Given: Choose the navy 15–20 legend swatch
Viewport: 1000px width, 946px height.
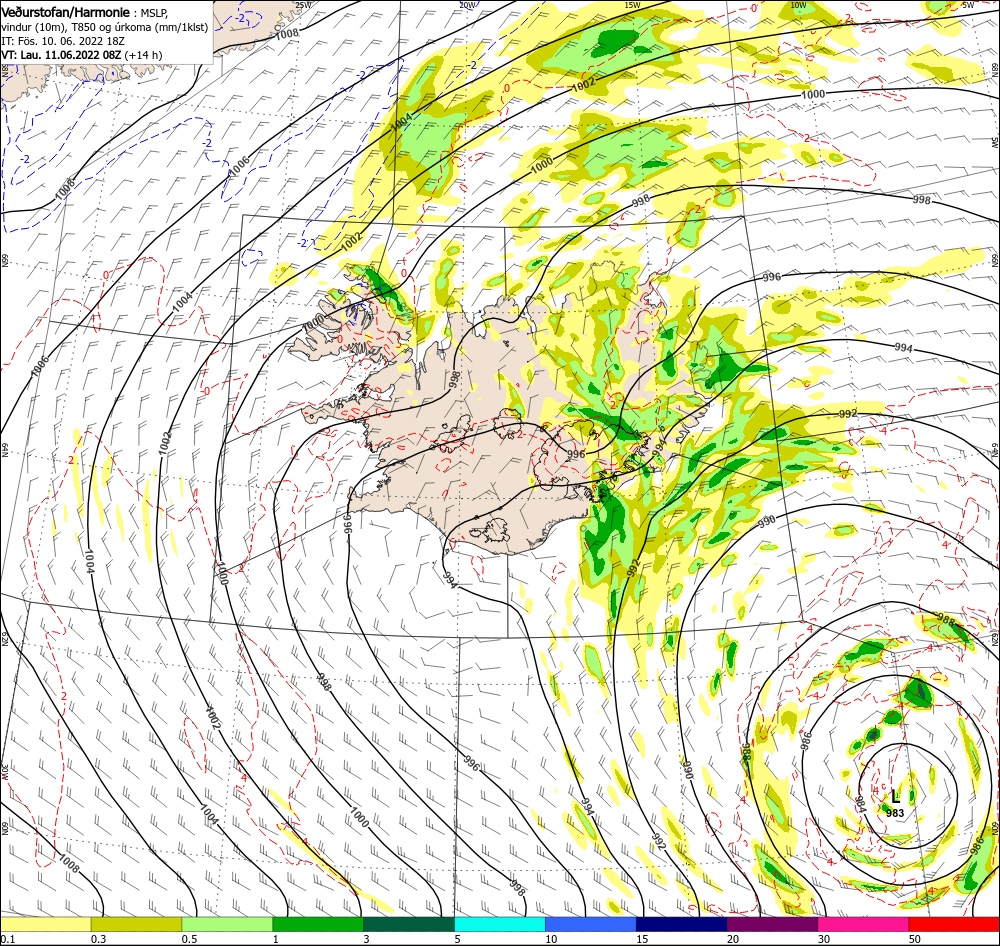Looking at the screenshot, I should click(682, 925).
